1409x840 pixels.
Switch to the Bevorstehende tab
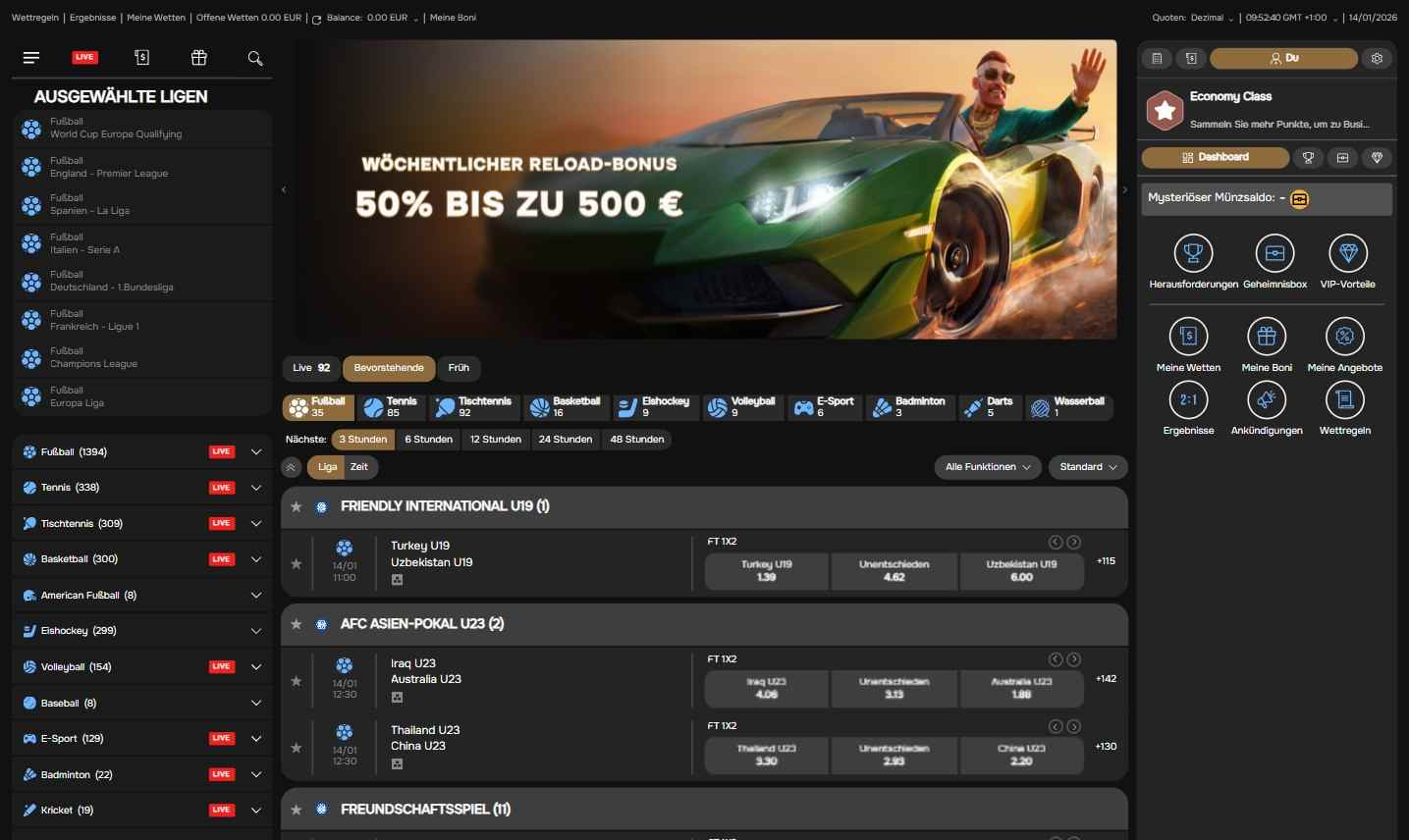pos(388,368)
